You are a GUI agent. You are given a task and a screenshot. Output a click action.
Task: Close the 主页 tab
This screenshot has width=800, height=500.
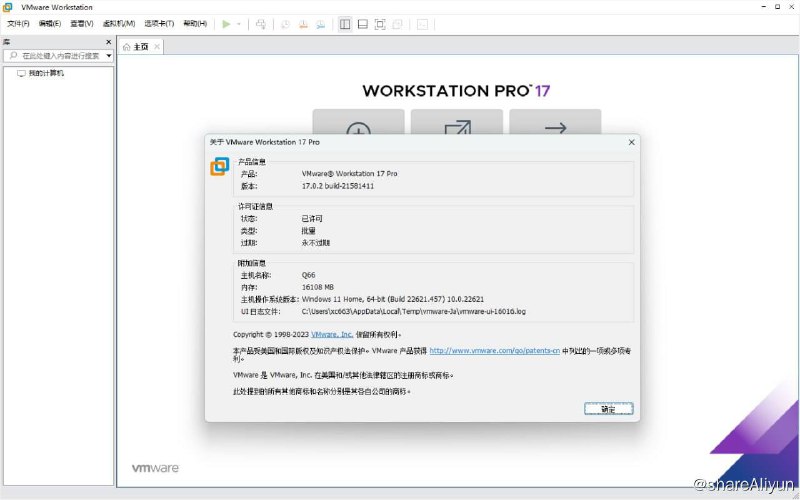click(x=157, y=46)
